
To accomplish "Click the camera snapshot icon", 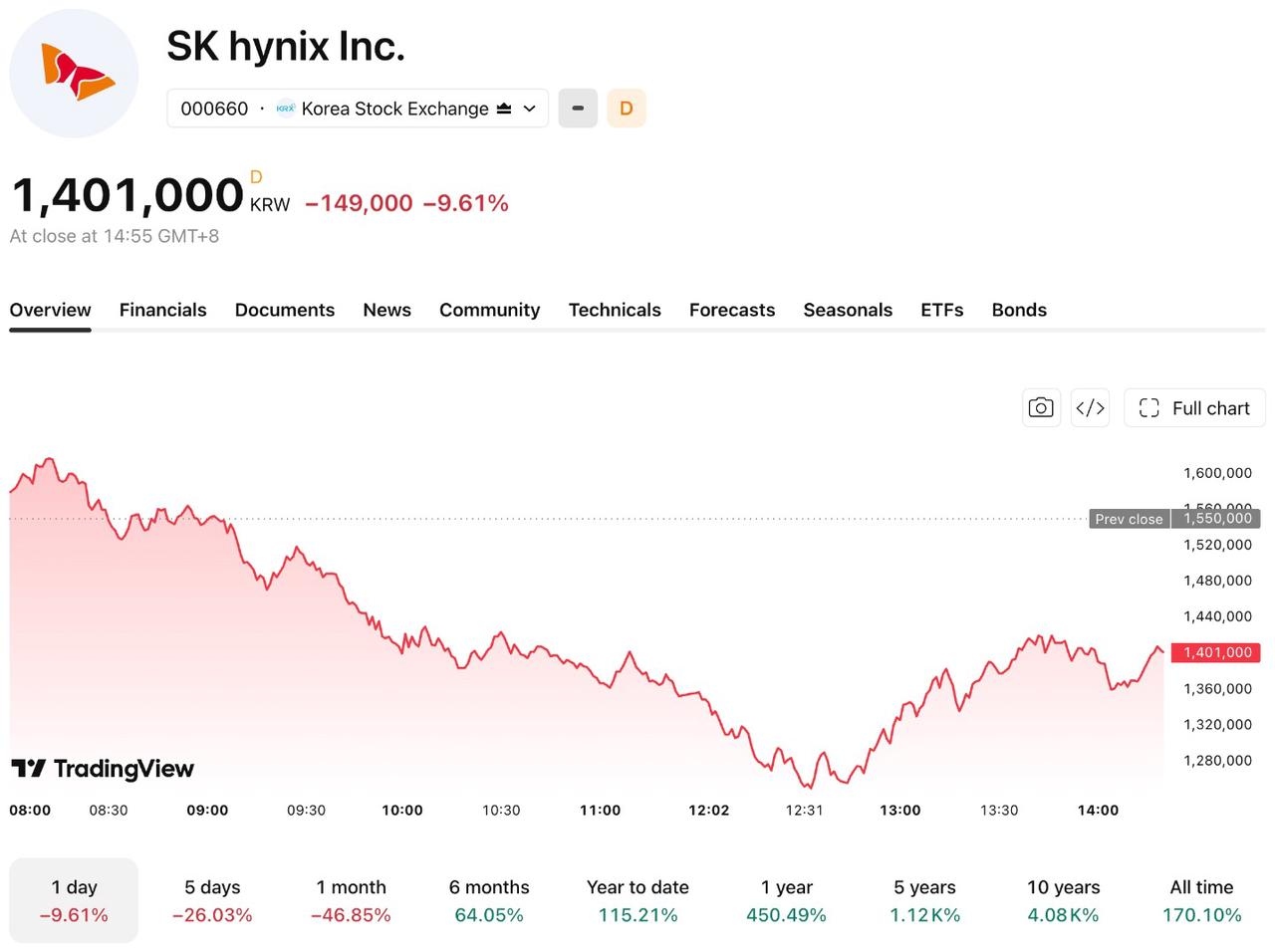I will click(1041, 408).
